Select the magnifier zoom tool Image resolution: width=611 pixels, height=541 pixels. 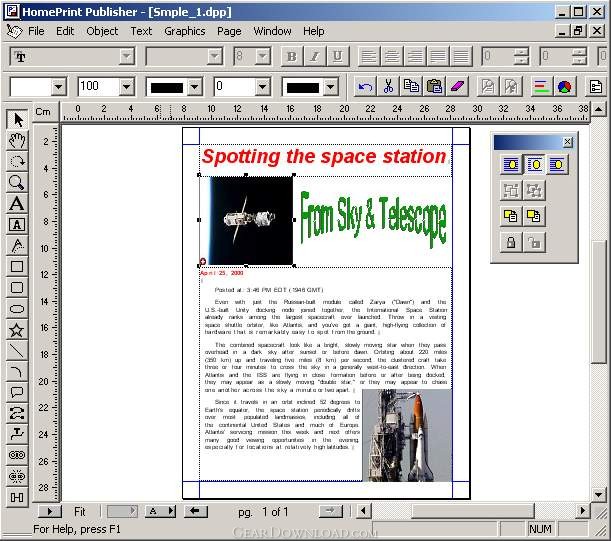pos(17,182)
